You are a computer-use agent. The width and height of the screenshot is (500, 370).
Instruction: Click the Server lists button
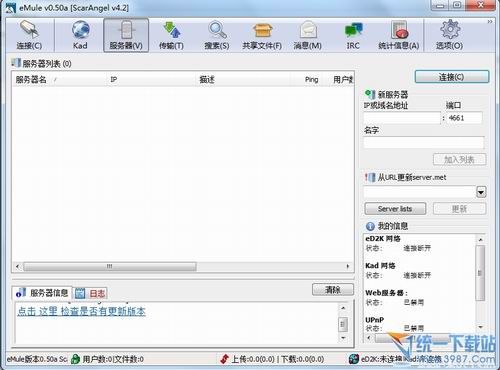395,209
